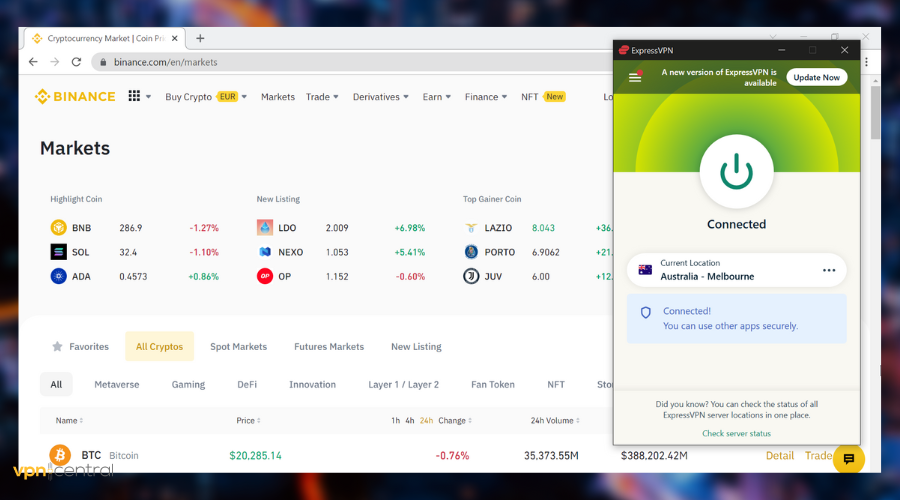Screen dimensions: 900x500
Task: Click the PORTO token icon
Action: pyautogui.click(x=471, y=251)
